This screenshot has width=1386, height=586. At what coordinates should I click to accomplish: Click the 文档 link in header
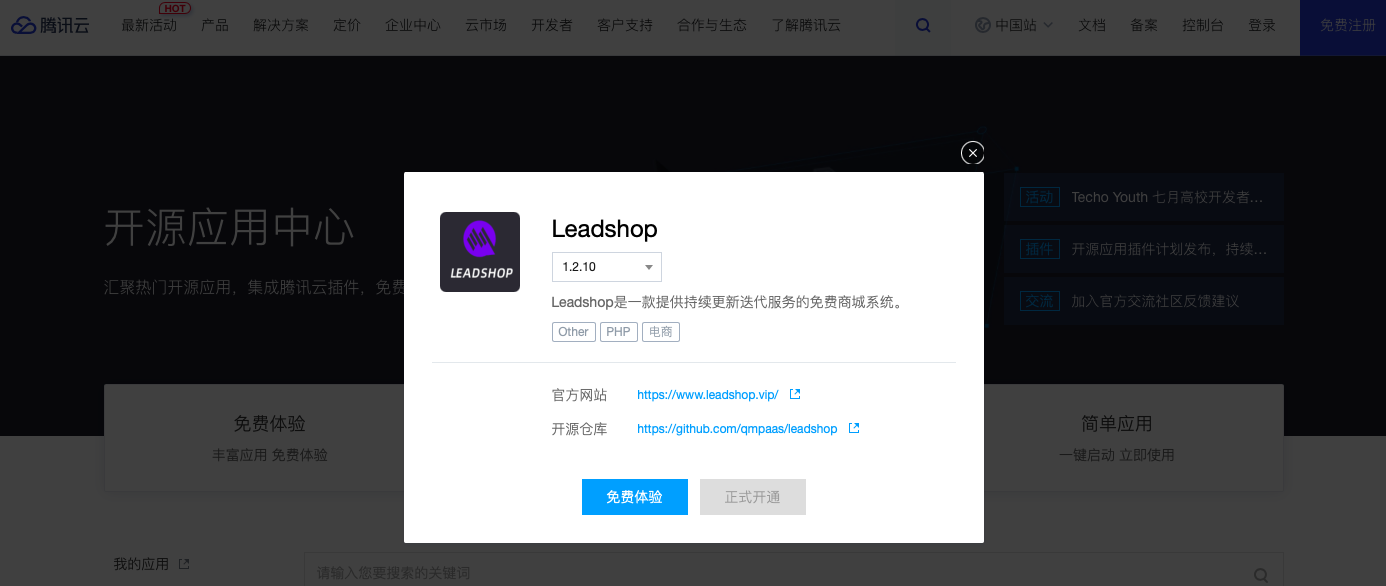(1092, 26)
